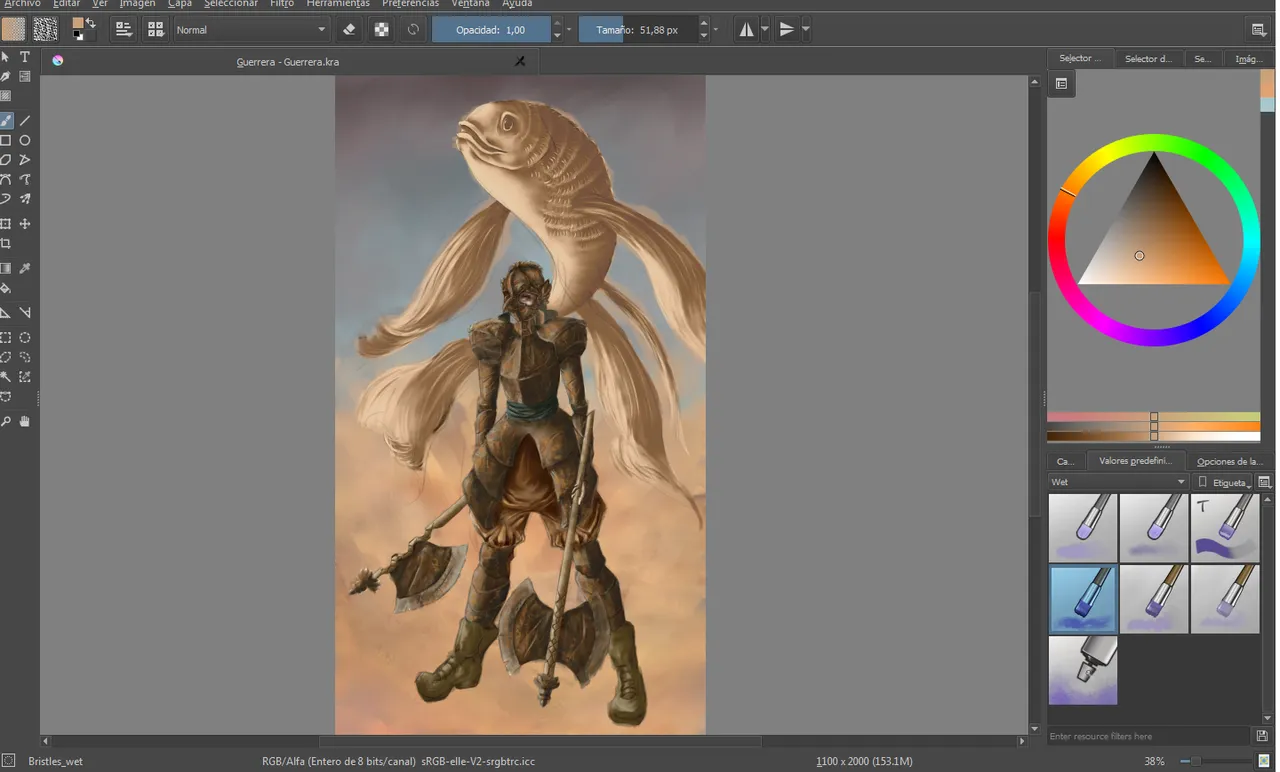Toggle horizontal mirror tool
The image size is (1280, 772).
[746, 30]
